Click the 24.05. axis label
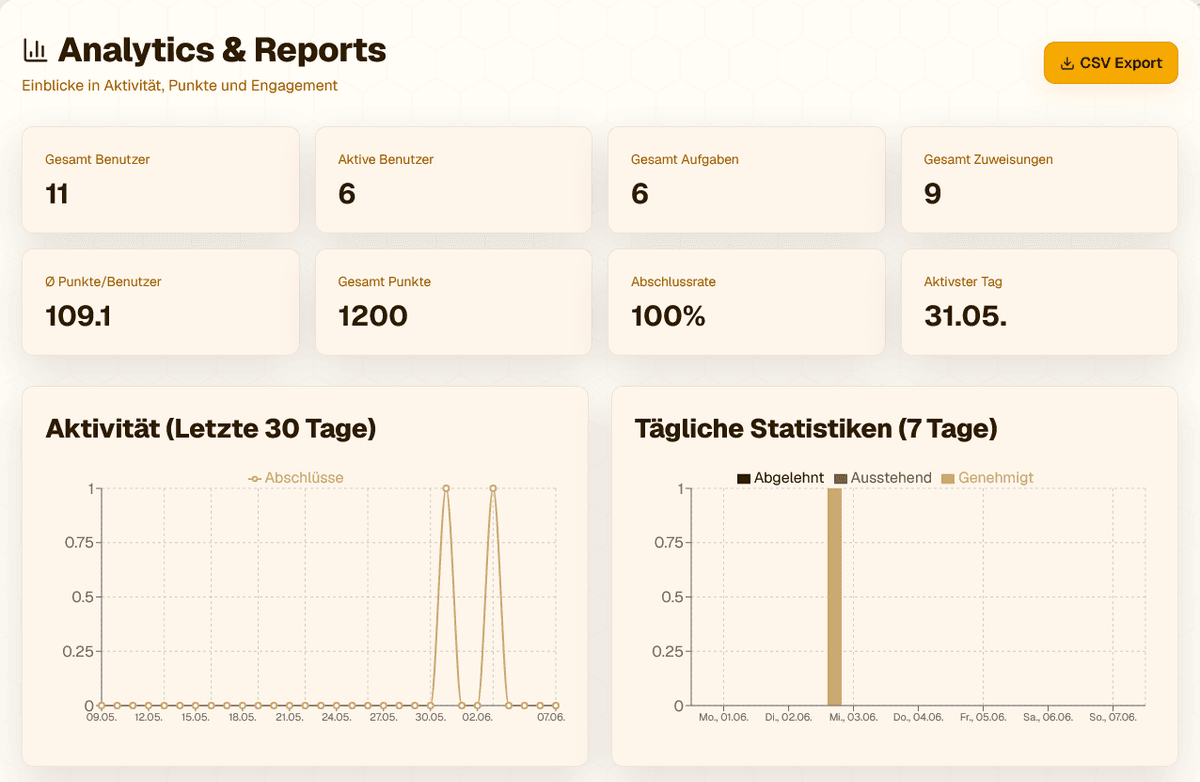This screenshot has width=1200, height=782. click(337, 718)
